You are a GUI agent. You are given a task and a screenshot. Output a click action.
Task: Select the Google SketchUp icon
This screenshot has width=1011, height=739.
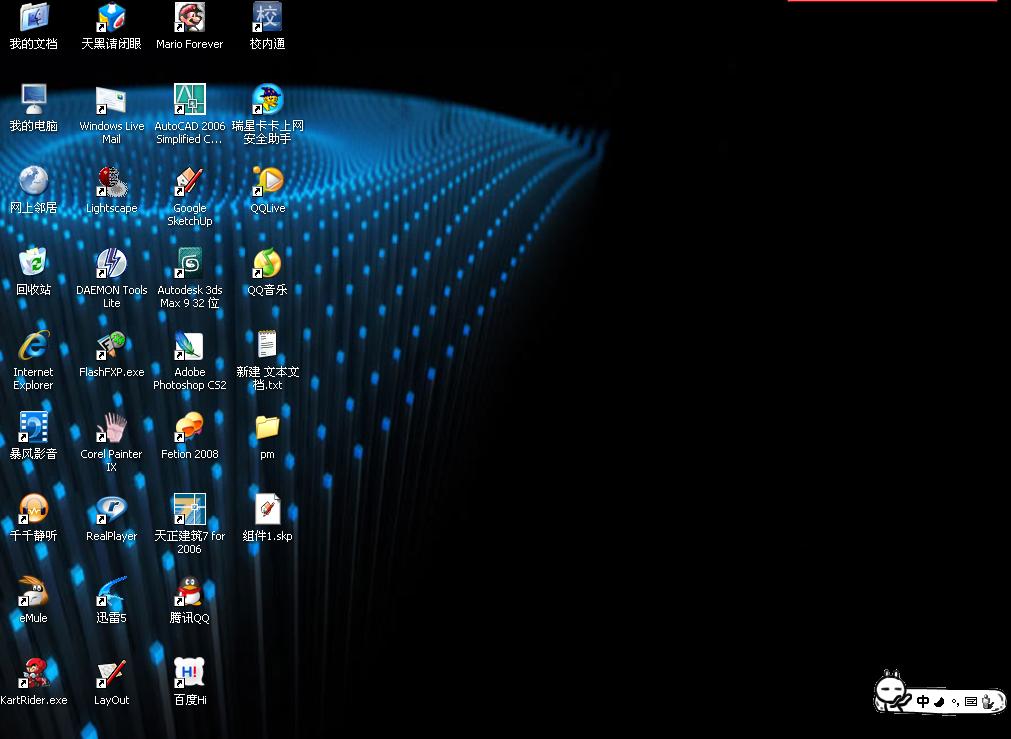(189, 183)
